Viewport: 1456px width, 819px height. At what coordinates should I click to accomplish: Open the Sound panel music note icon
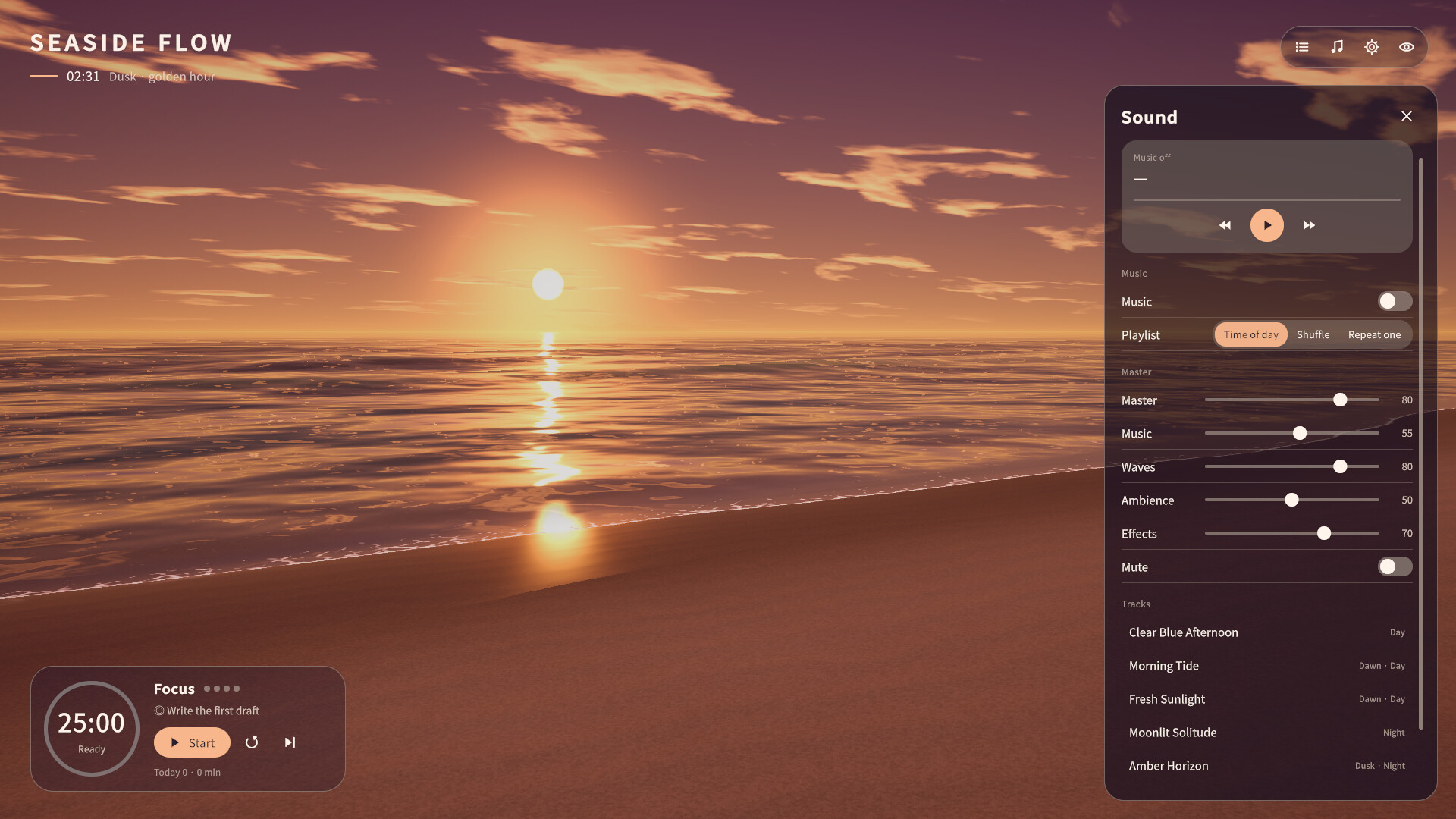pos(1337,47)
